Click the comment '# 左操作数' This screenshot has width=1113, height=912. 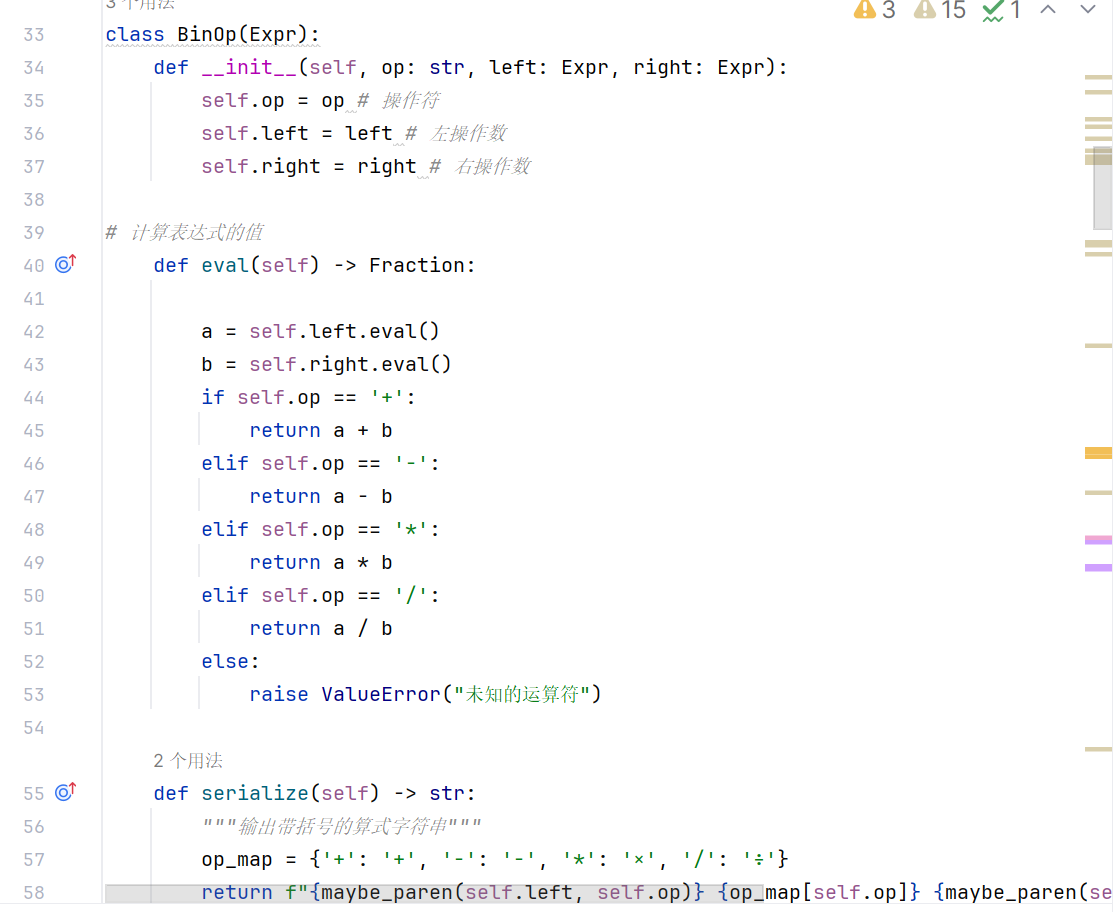pos(456,133)
